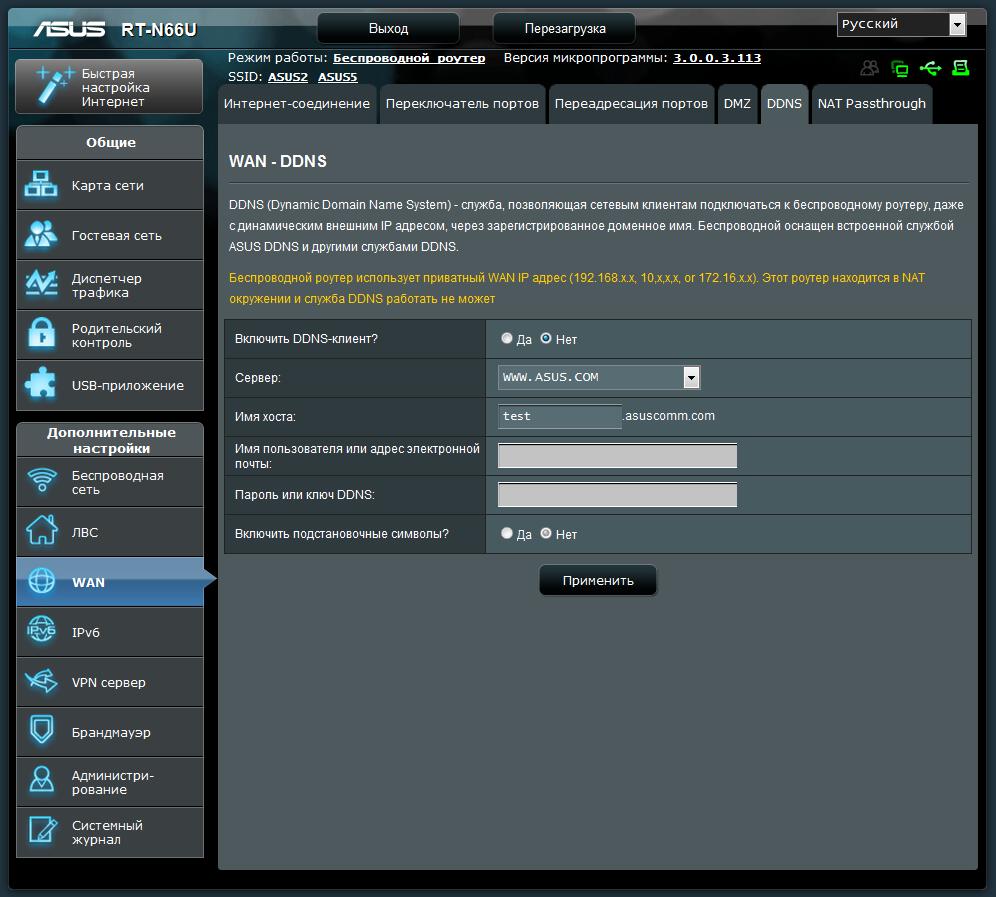Open the Сервер WWW.ASUS.COM dropdown

(x=599, y=377)
